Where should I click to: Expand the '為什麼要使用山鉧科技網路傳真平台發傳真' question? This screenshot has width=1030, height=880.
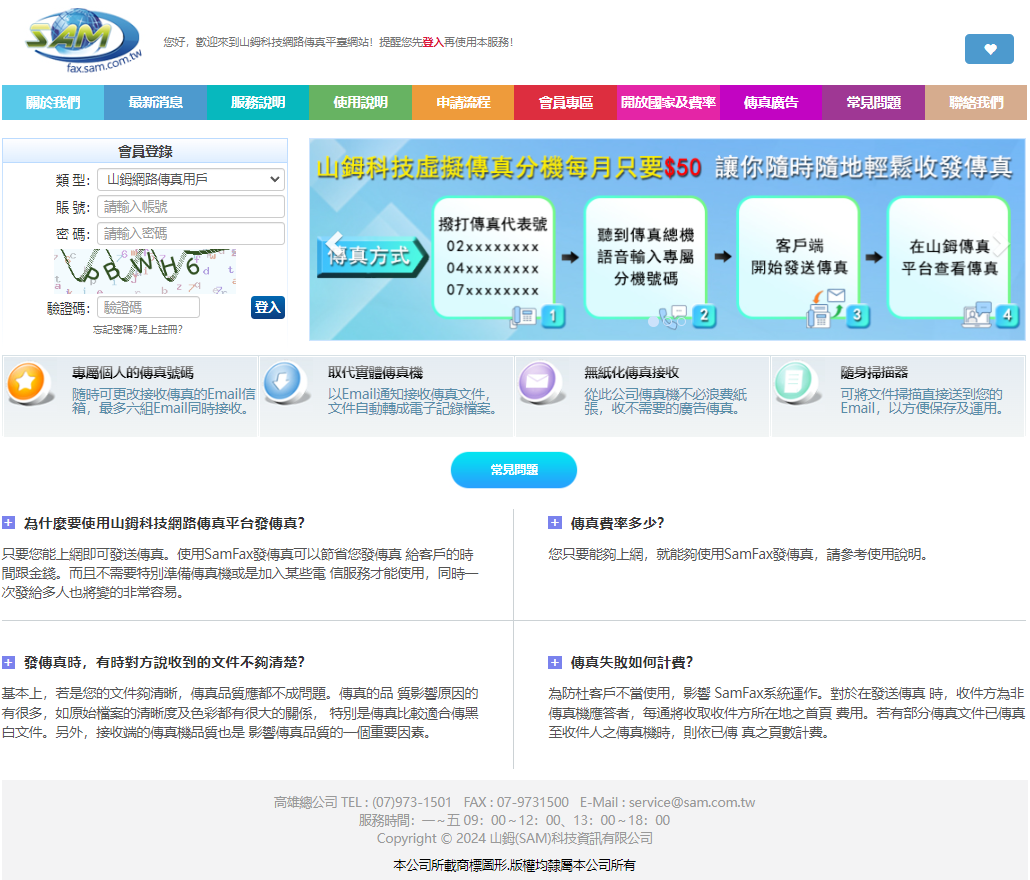tap(9, 523)
